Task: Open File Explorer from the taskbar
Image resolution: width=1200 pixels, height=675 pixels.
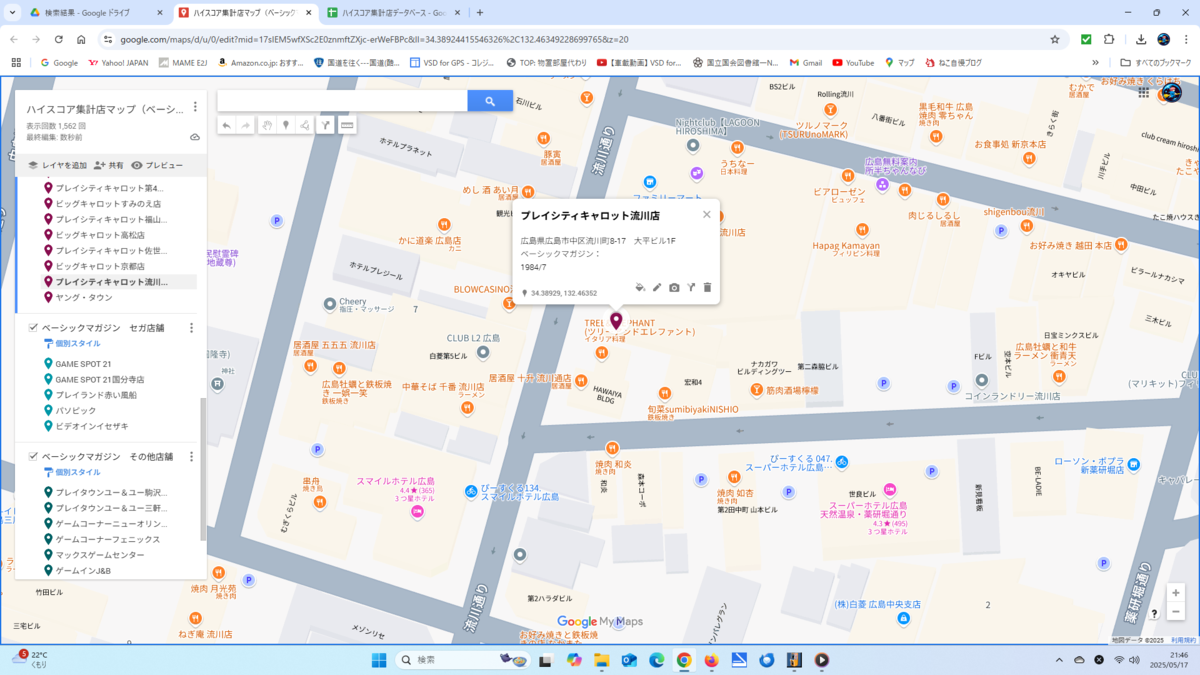Action: (601, 660)
